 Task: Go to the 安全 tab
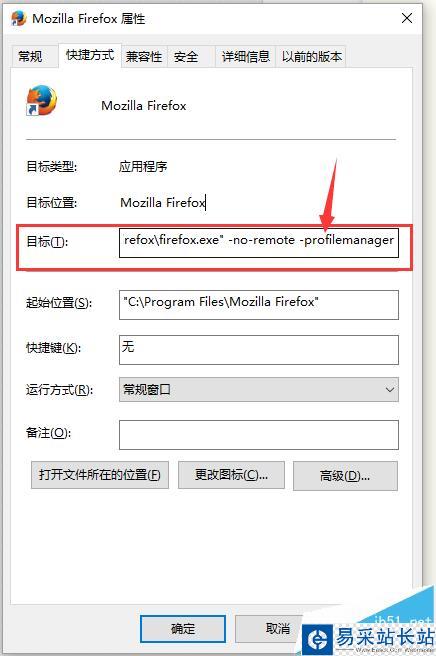tap(187, 56)
